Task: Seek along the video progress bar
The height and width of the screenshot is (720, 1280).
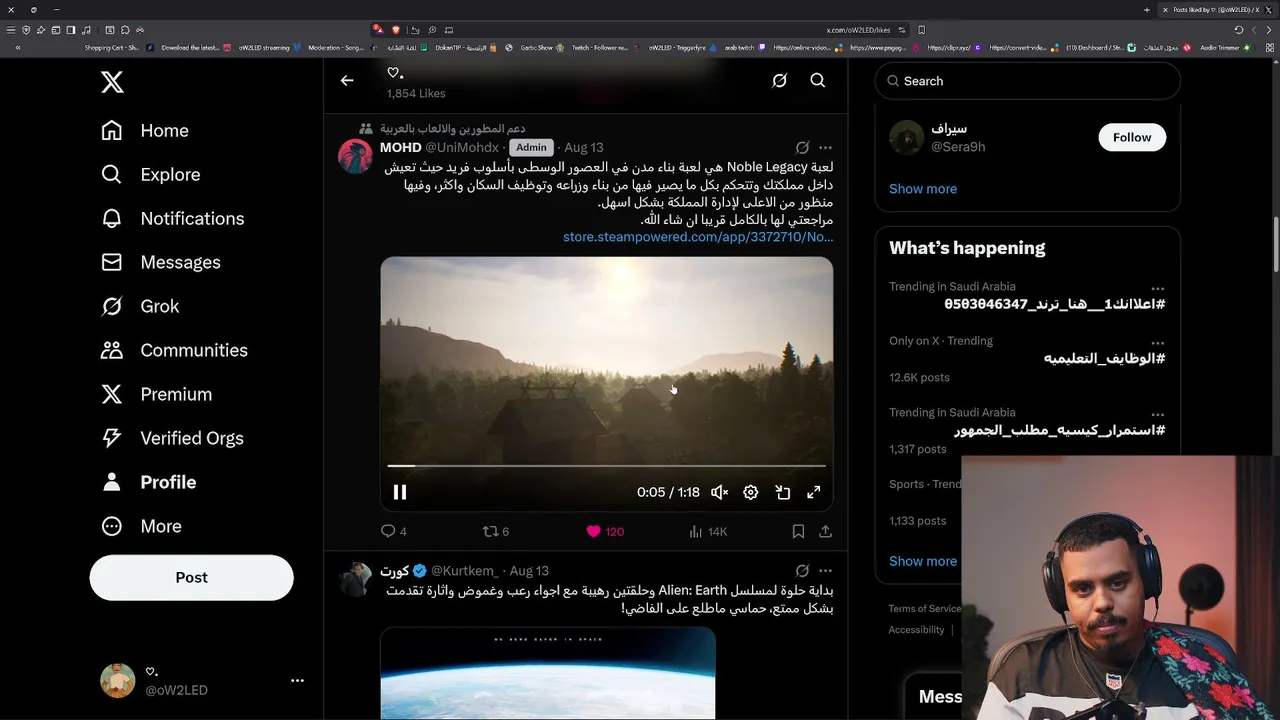Action: tap(606, 466)
